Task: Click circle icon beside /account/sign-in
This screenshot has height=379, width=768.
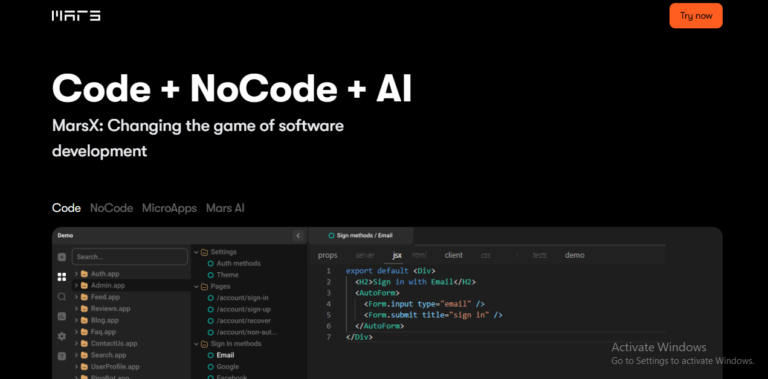Action: pos(211,298)
